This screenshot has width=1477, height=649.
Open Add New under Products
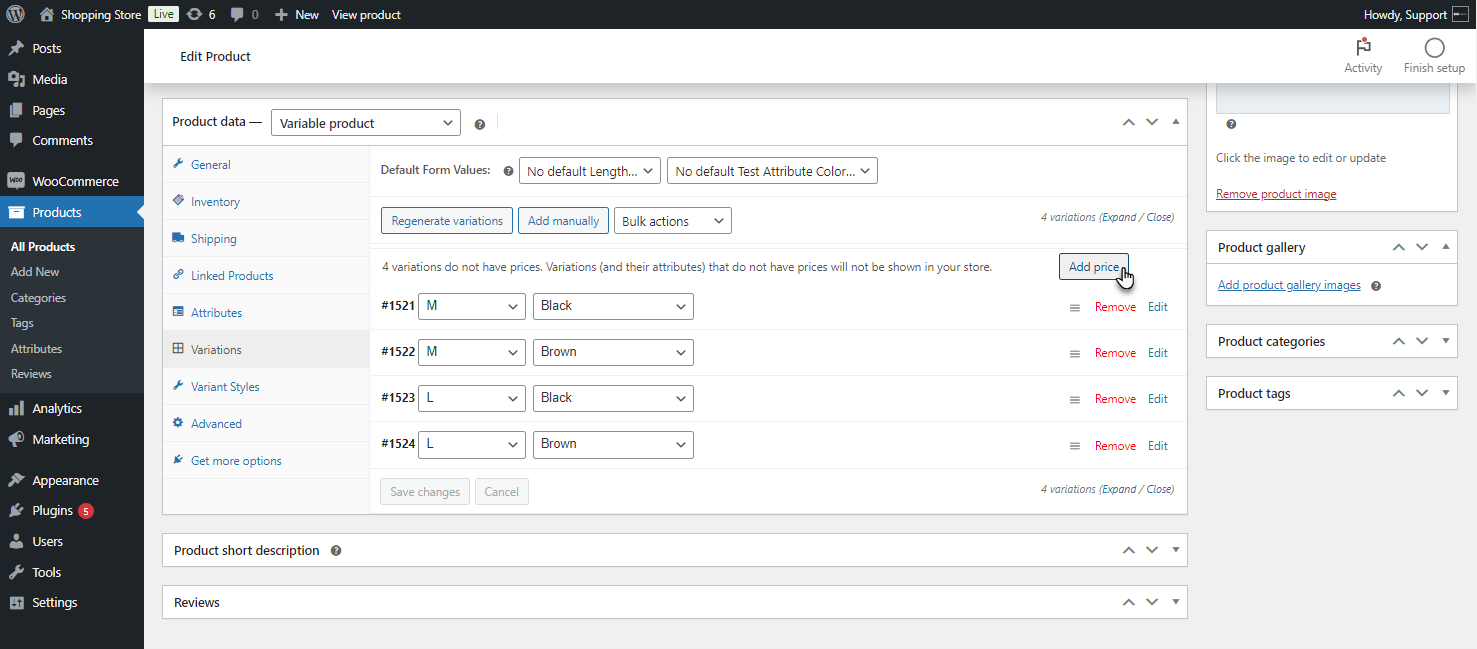coord(35,272)
